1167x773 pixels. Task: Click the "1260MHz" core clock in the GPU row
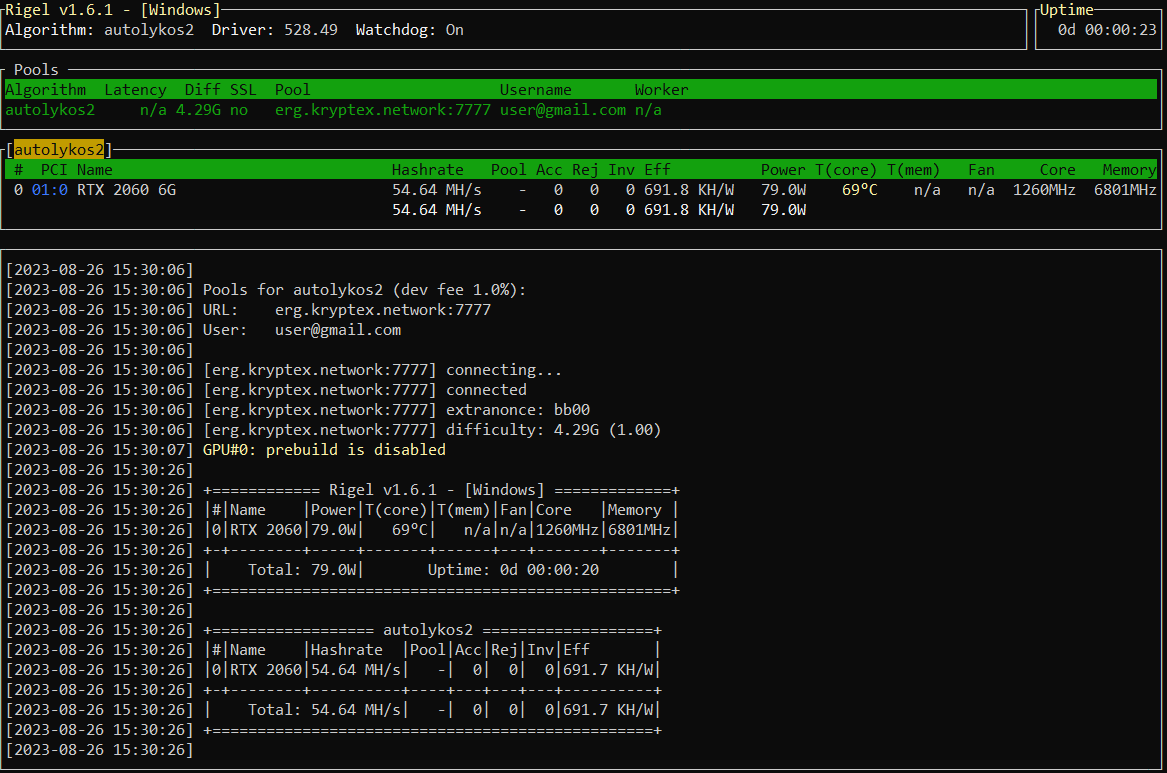click(x=1044, y=190)
